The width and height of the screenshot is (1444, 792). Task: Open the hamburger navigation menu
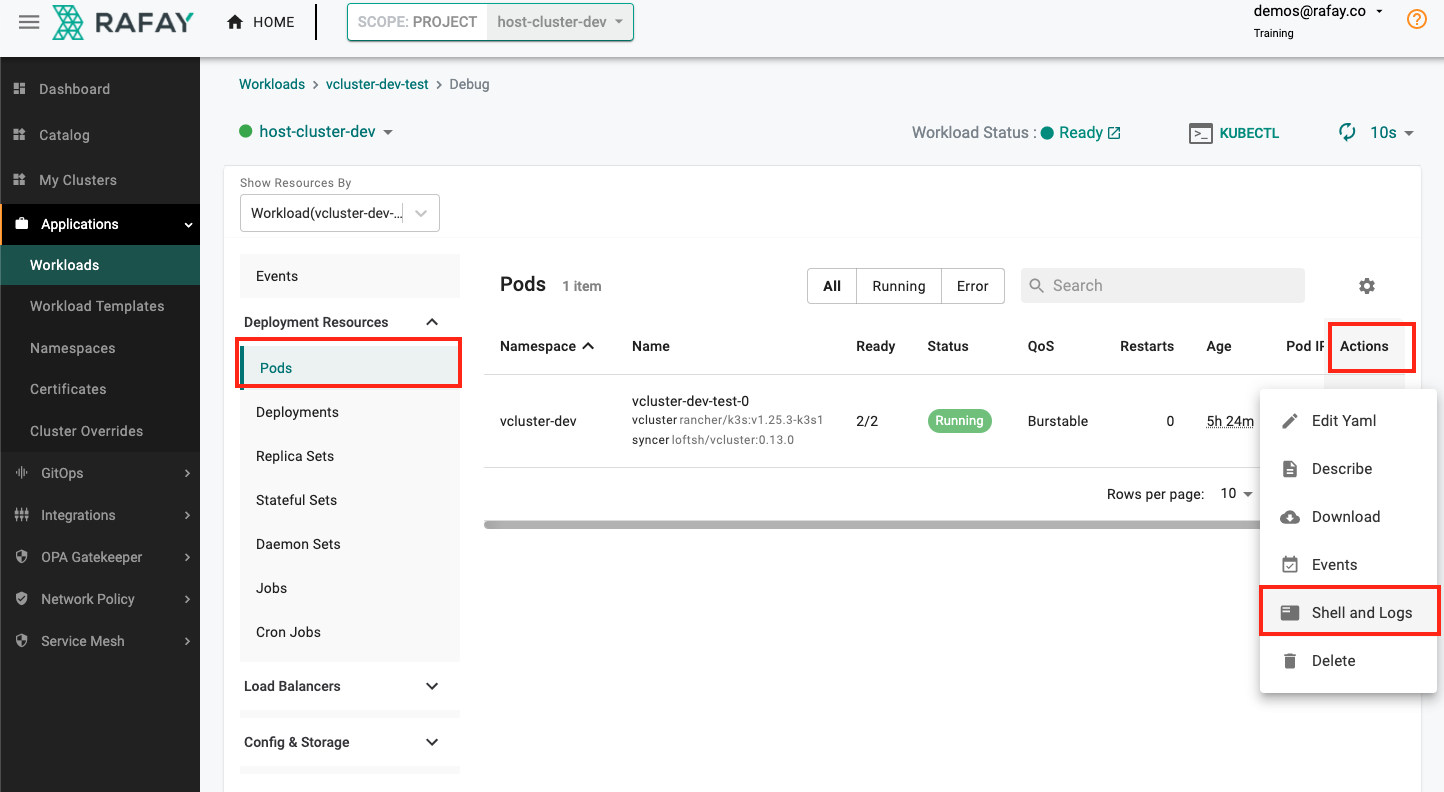(29, 22)
